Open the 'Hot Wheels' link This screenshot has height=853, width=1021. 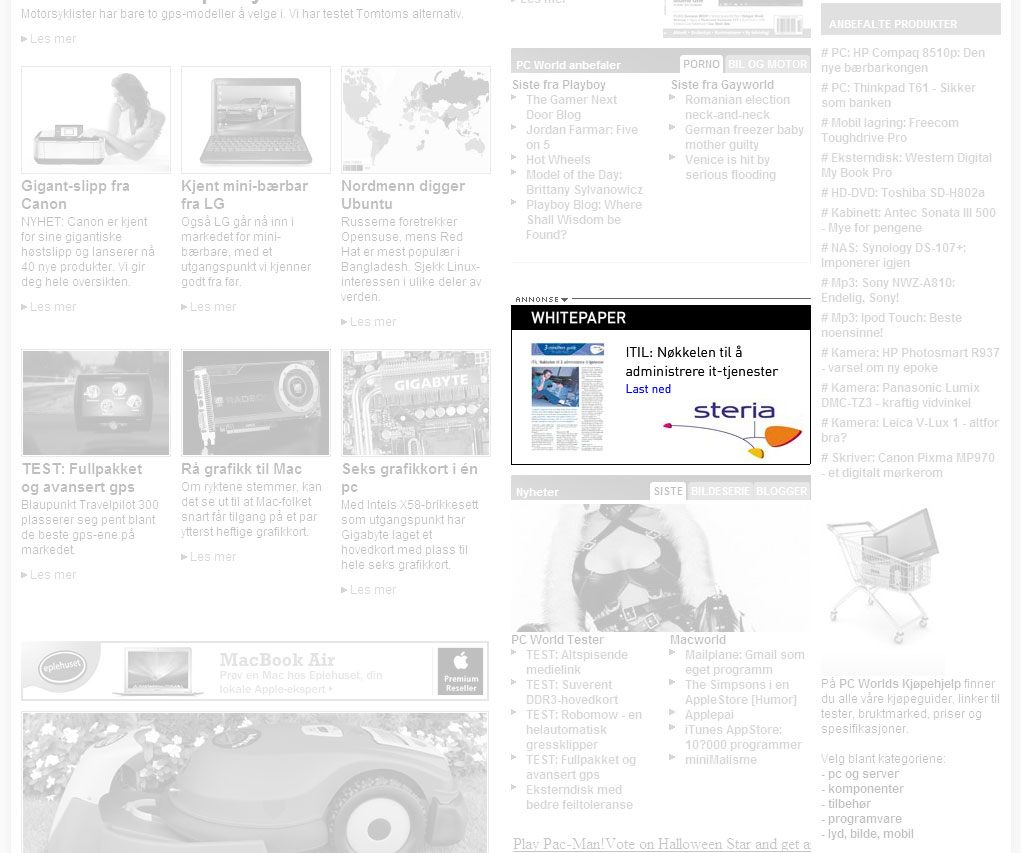pos(558,160)
